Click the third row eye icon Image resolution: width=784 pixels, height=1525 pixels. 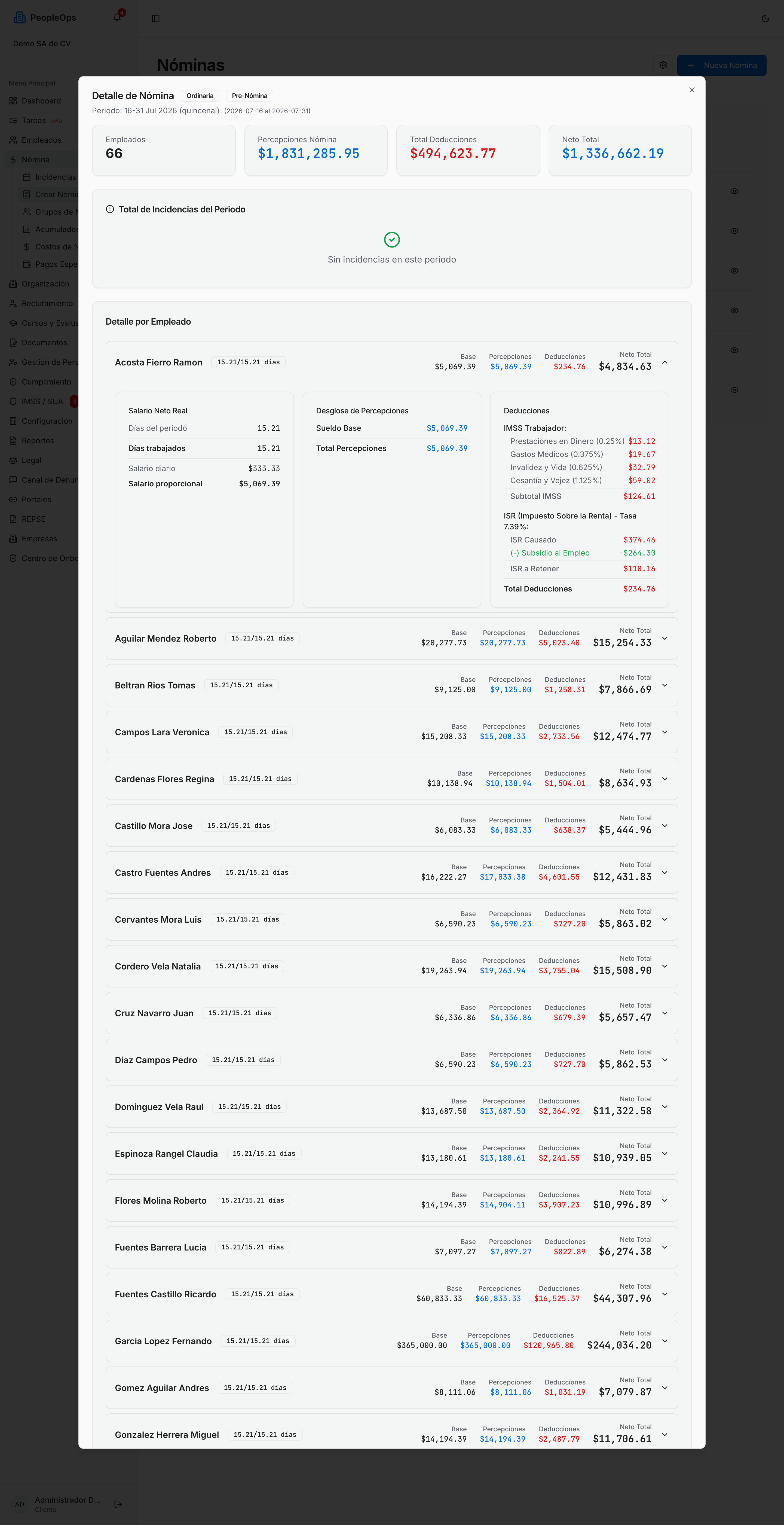click(x=734, y=270)
